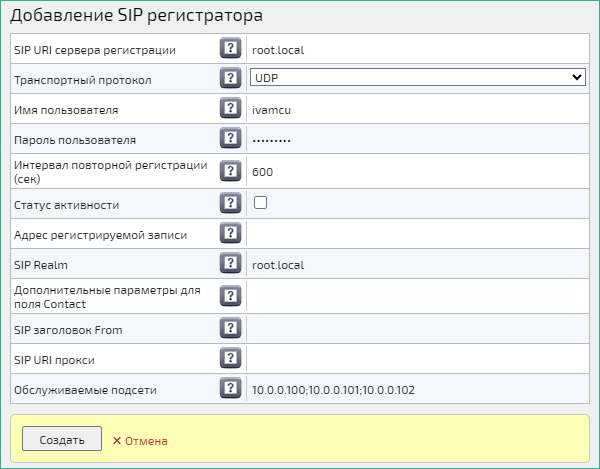Show help for Обслуживаемые подсети

230,388
